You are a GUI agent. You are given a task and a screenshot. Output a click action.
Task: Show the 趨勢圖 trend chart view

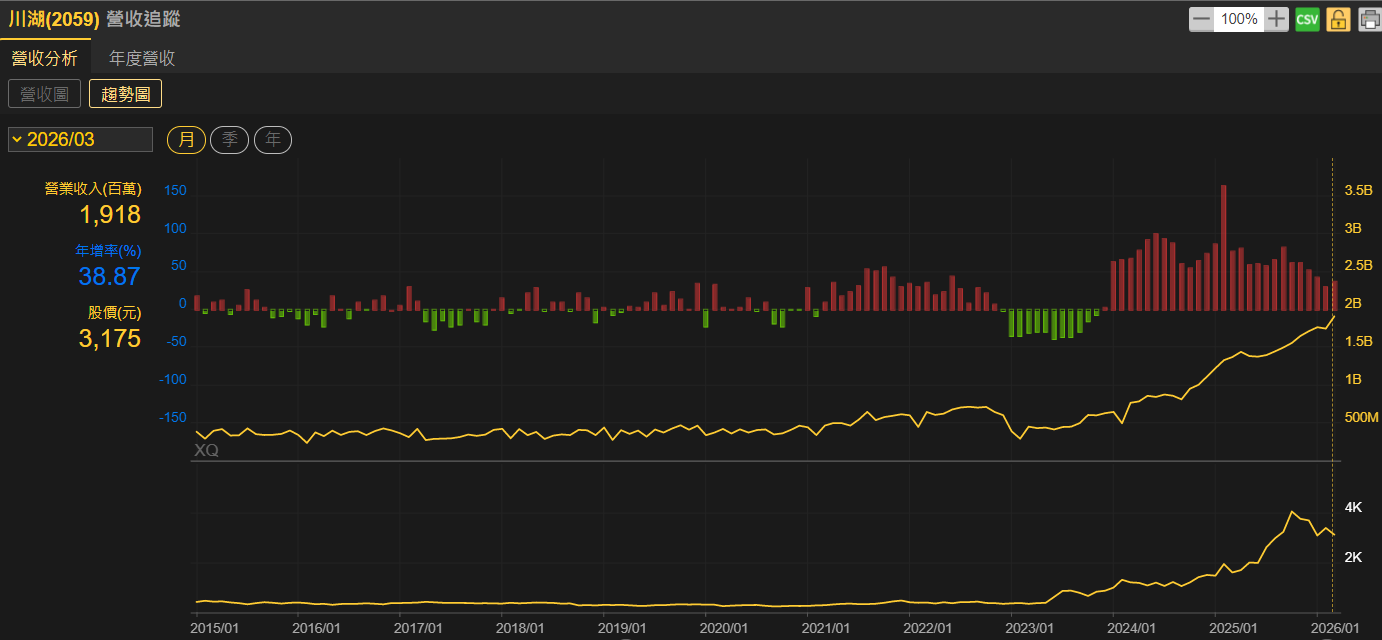coord(125,94)
